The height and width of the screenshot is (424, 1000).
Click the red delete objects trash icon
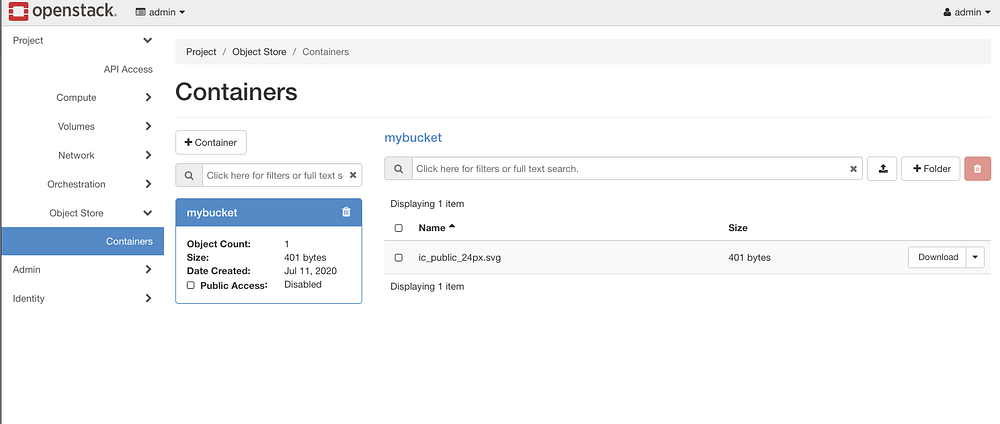click(x=977, y=169)
